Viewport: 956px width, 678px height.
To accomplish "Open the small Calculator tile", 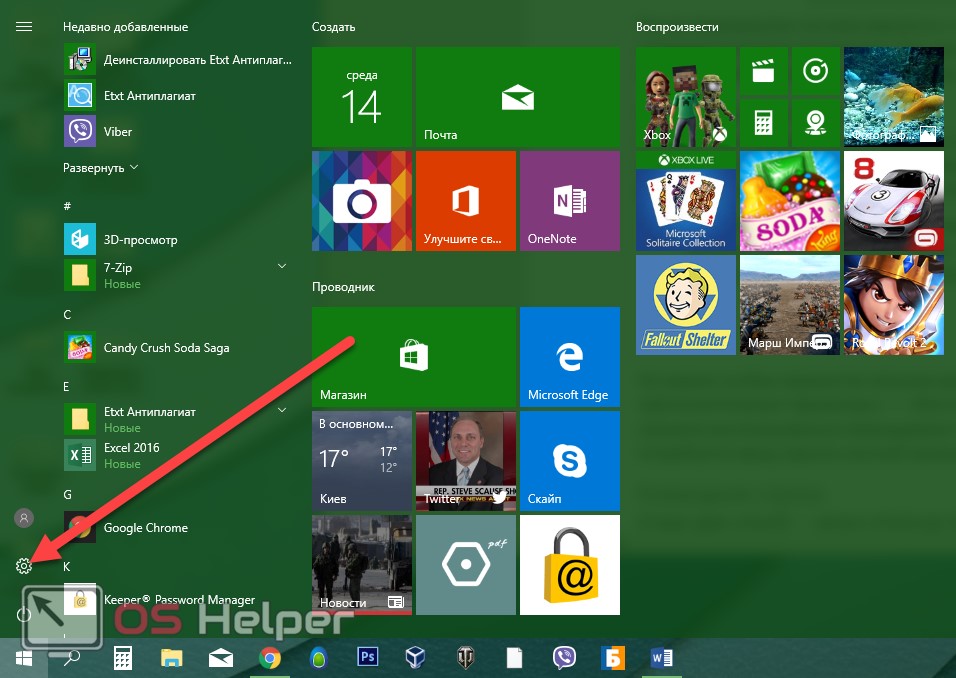I will (763, 122).
